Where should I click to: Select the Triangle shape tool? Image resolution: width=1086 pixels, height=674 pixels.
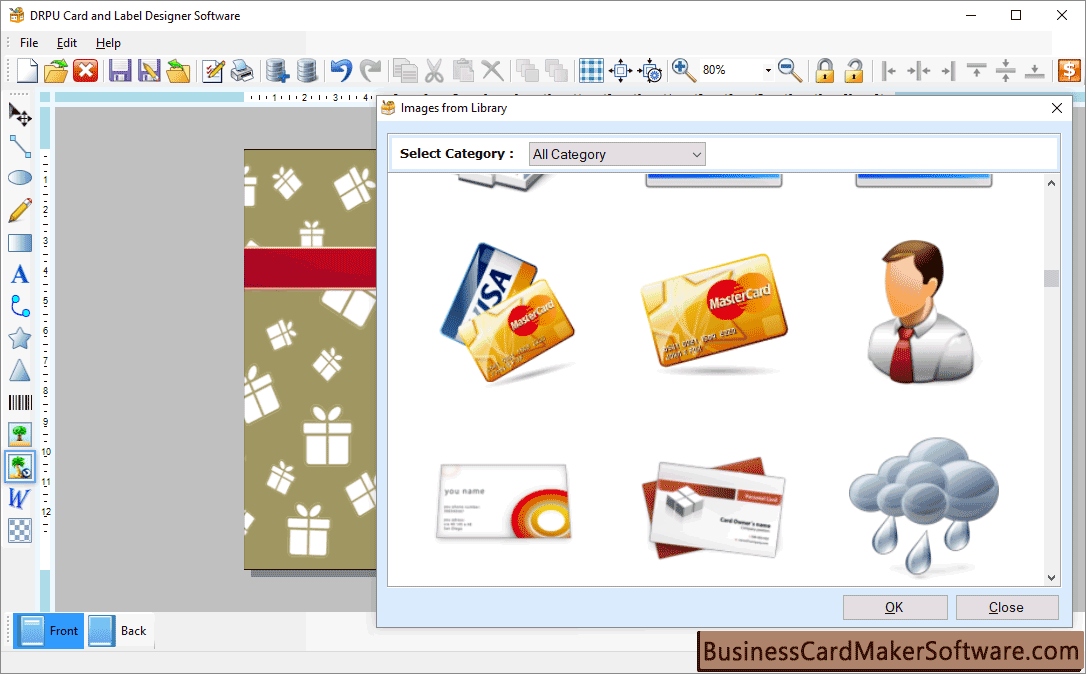[19, 371]
